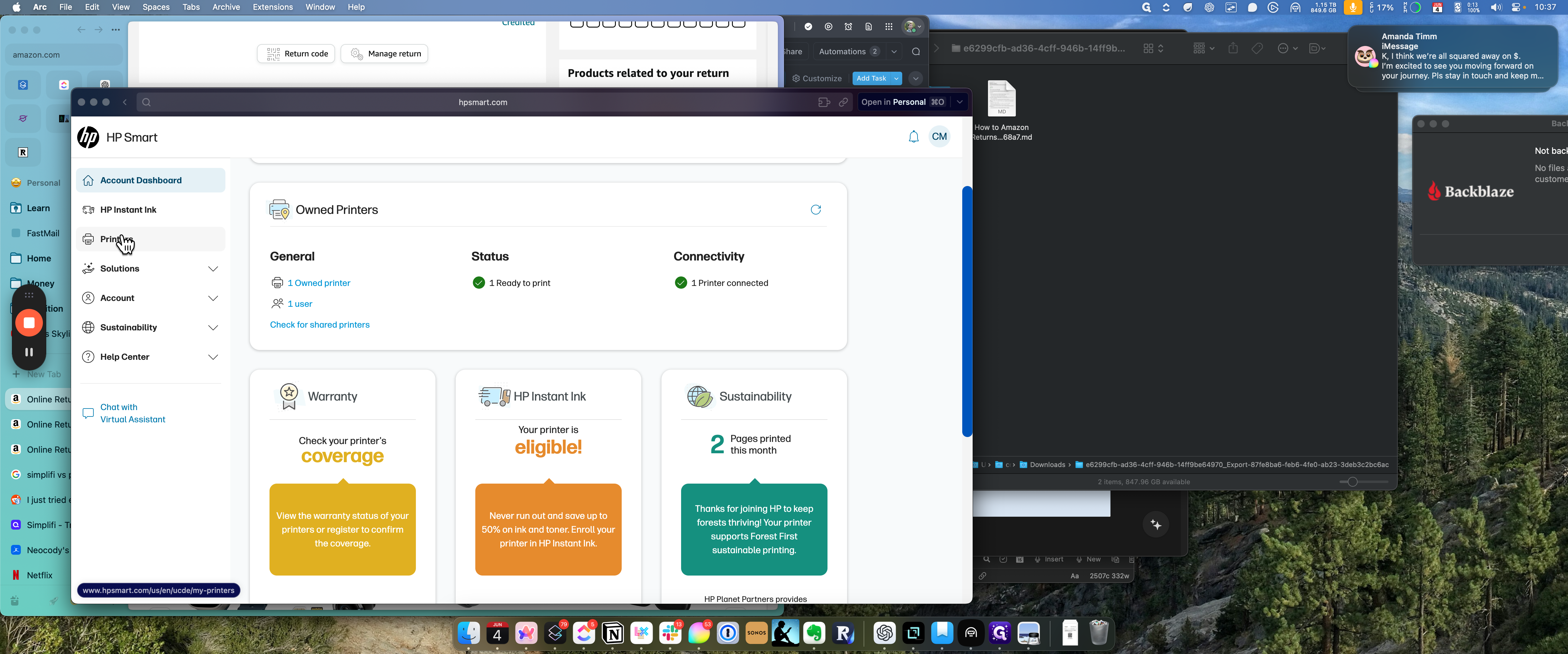Open the 1 user link

point(300,303)
